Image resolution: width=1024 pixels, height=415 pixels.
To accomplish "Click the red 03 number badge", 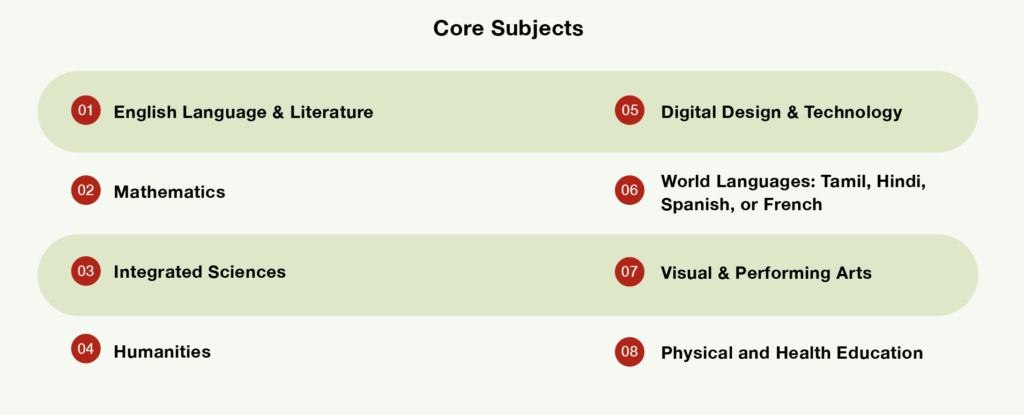I will pyautogui.click(x=86, y=271).
